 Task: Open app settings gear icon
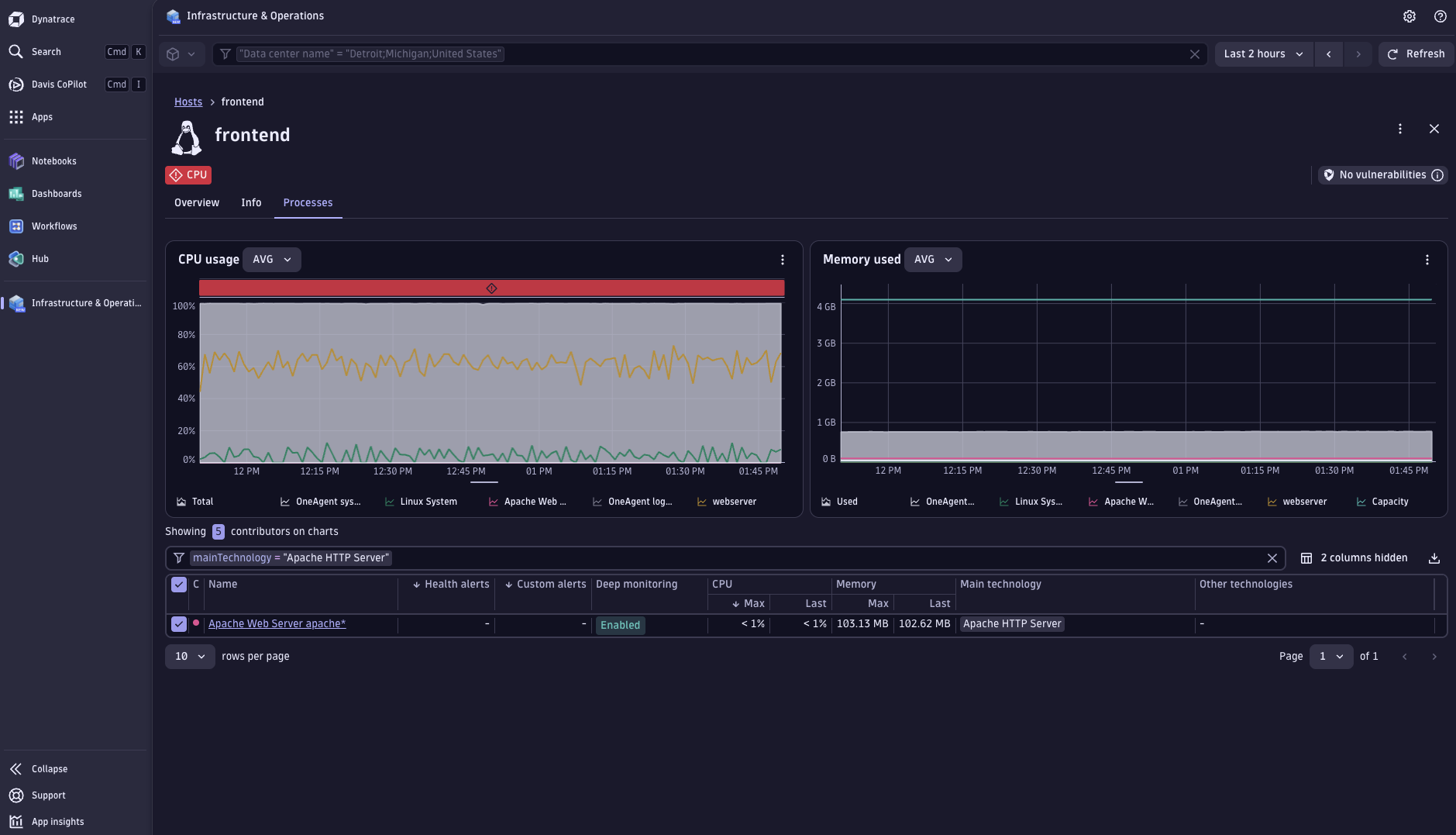(x=1410, y=16)
